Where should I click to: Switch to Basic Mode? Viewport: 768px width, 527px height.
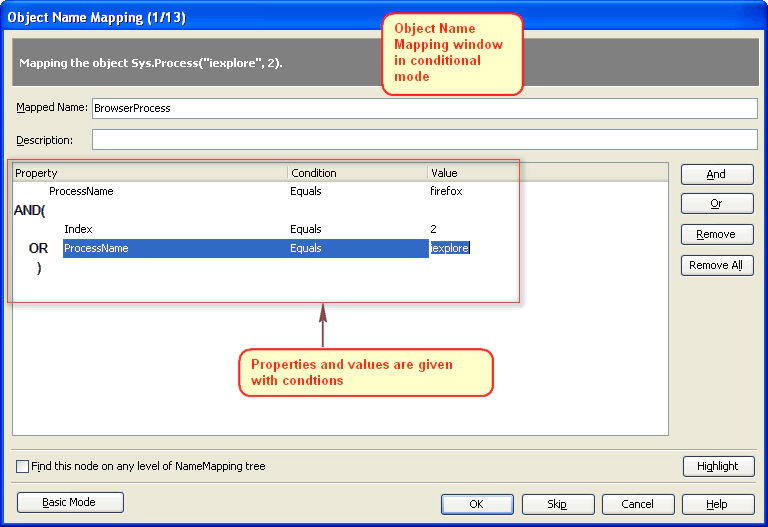click(70, 502)
